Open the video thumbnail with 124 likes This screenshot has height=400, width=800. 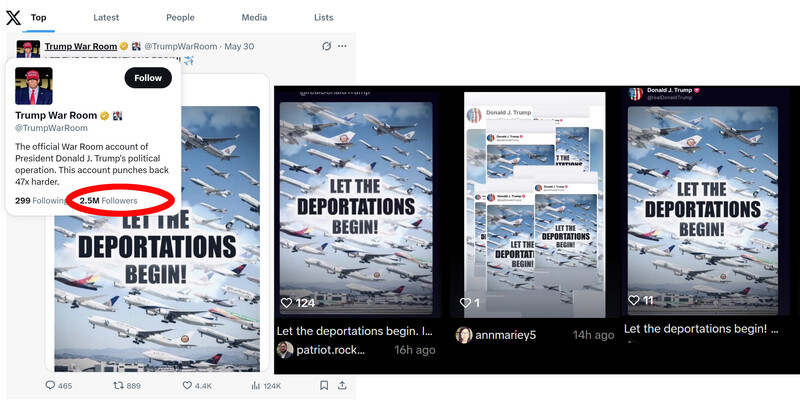pos(356,208)
